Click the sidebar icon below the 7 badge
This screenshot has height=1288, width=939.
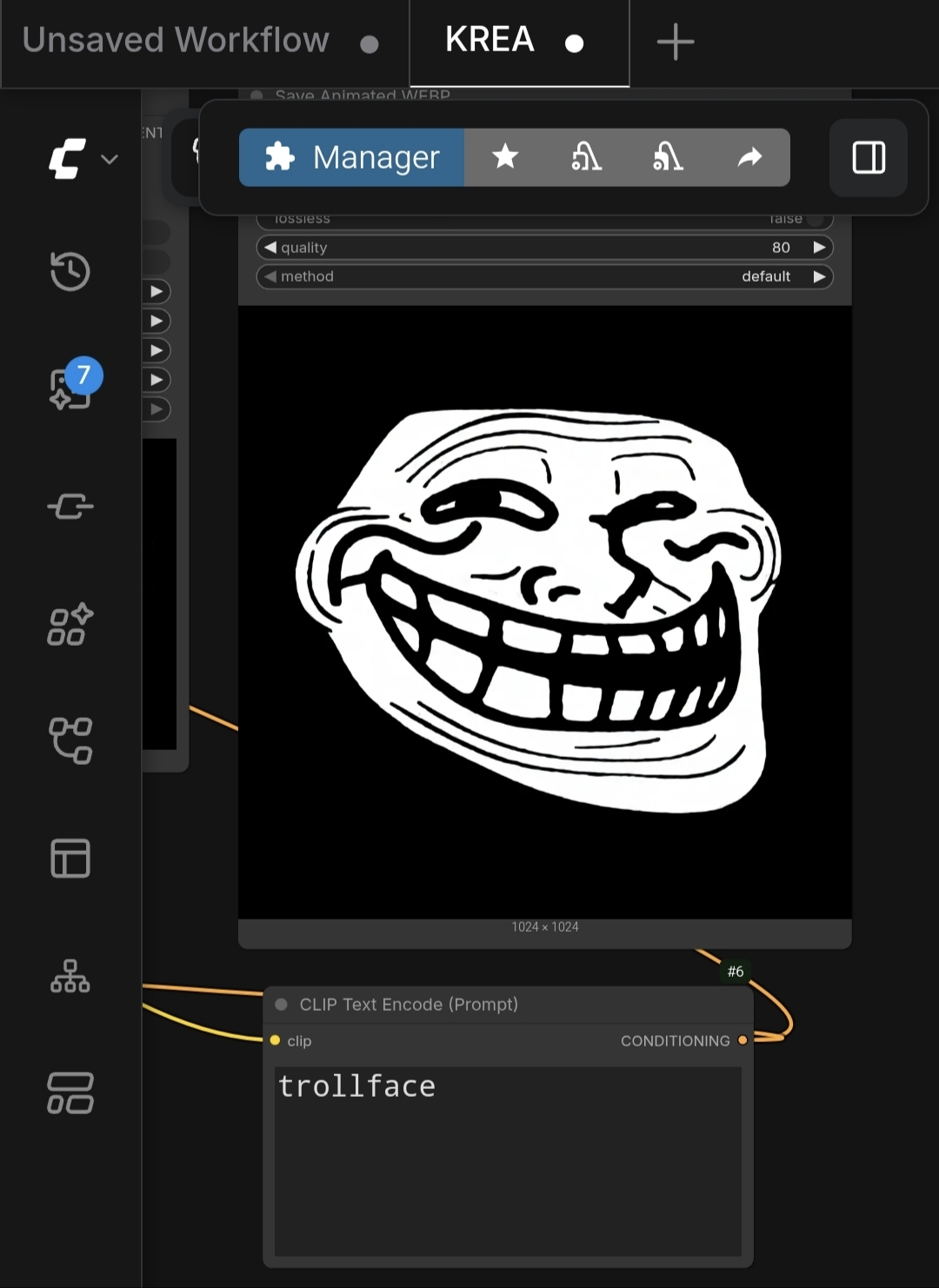pos(70,506)
